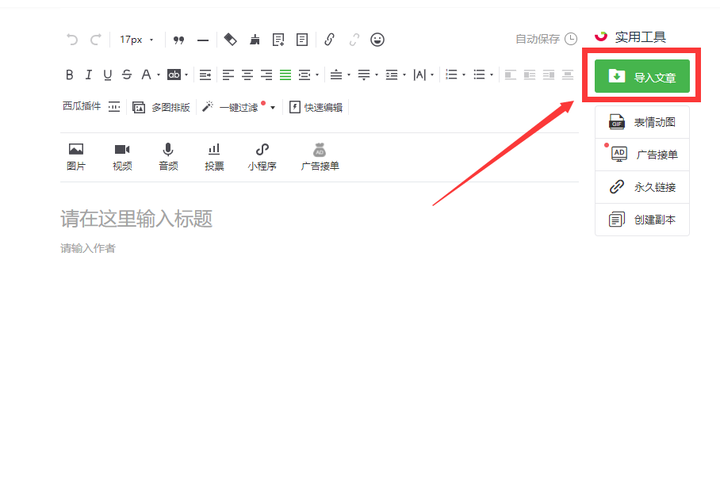The image size is (720, 501).
Task: Open the text background highlight color picker
Action: click(x=174, y=74)
